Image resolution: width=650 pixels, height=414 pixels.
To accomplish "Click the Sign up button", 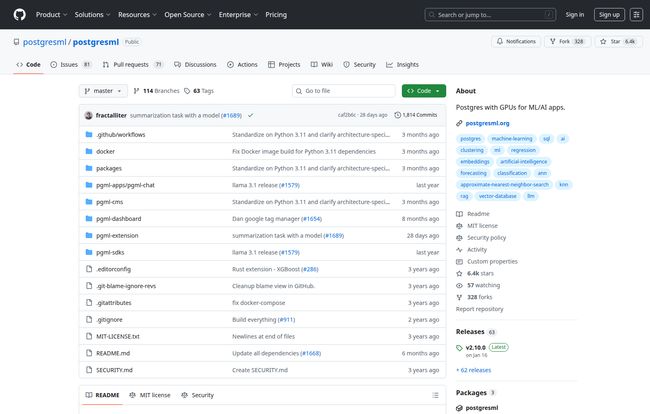I will pos(609,15).
